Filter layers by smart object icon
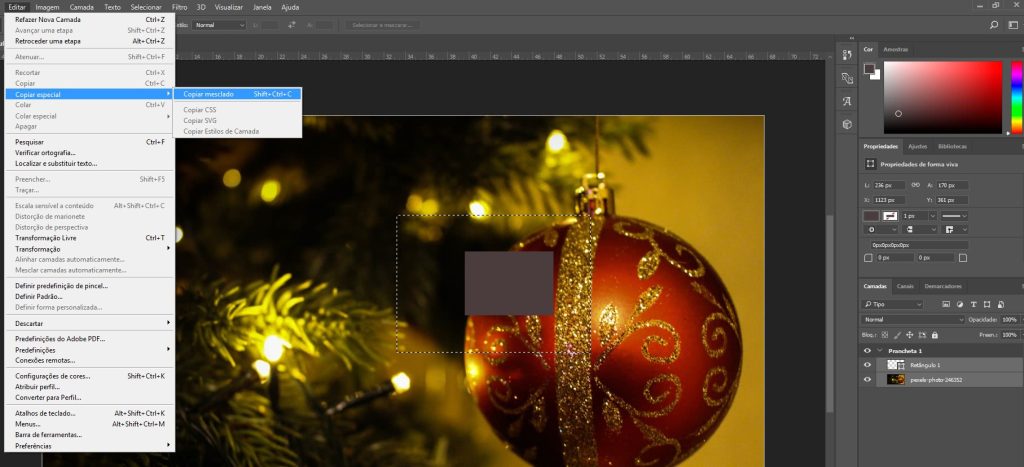This screenshot has width=1024, height=467. (1000, 304)
